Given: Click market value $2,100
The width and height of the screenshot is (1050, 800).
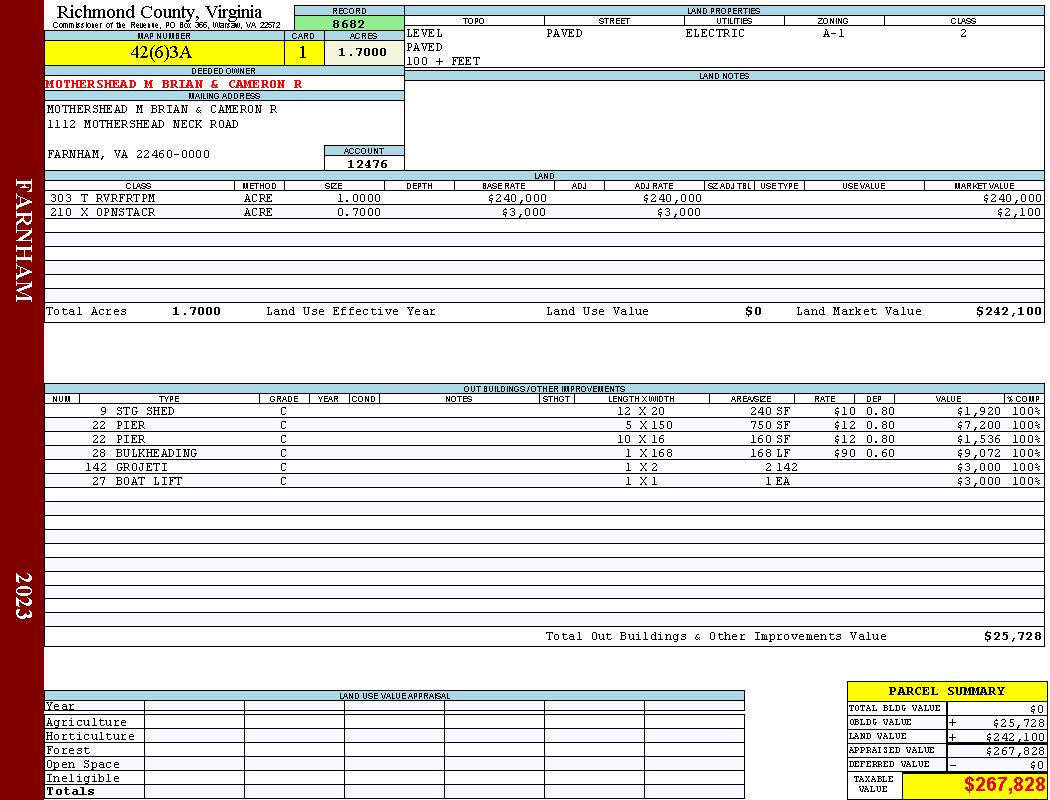Looking at the screenshot, I should 1019,212.
